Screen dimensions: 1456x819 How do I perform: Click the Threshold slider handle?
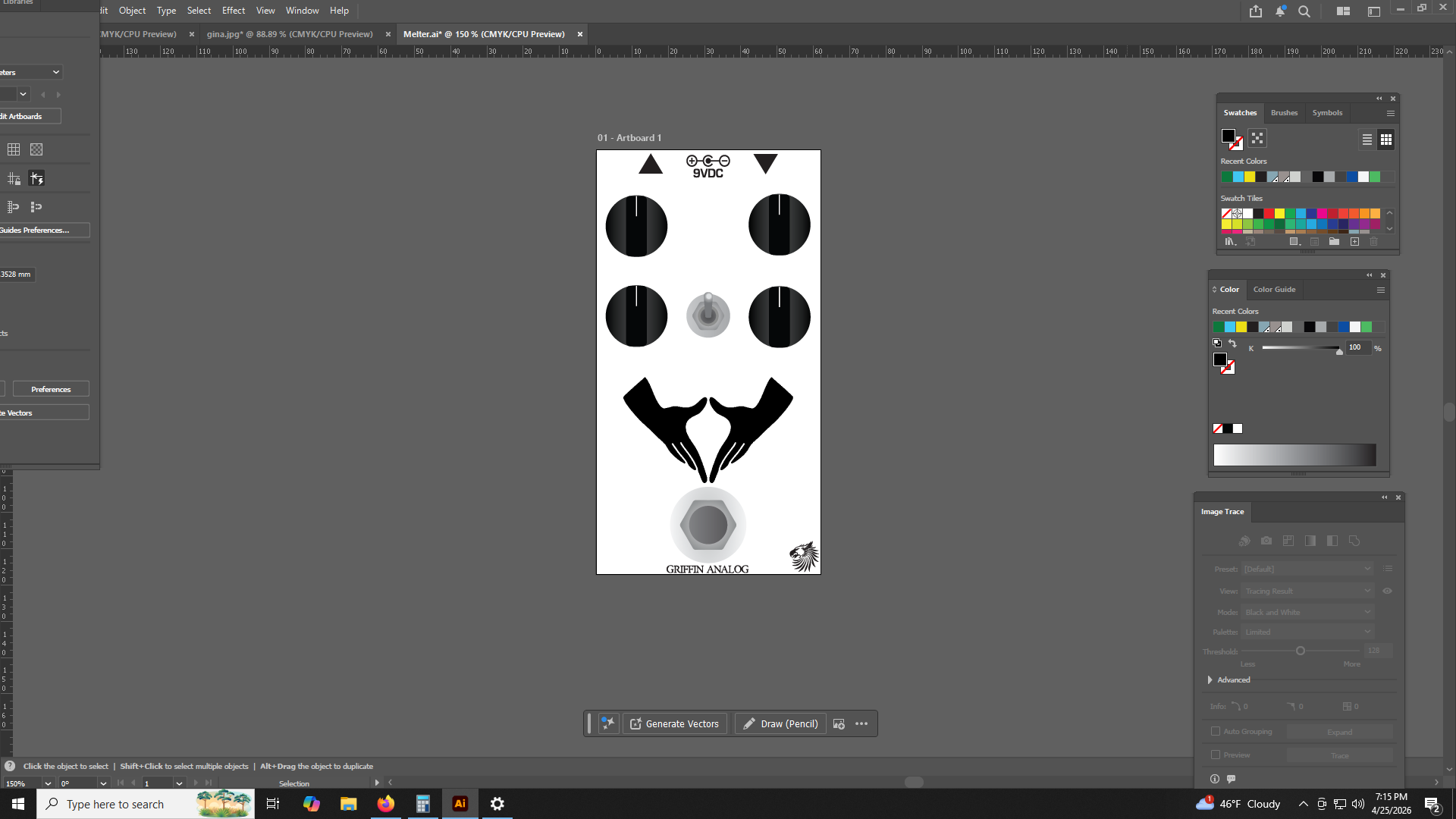(x=1301, y=651)
